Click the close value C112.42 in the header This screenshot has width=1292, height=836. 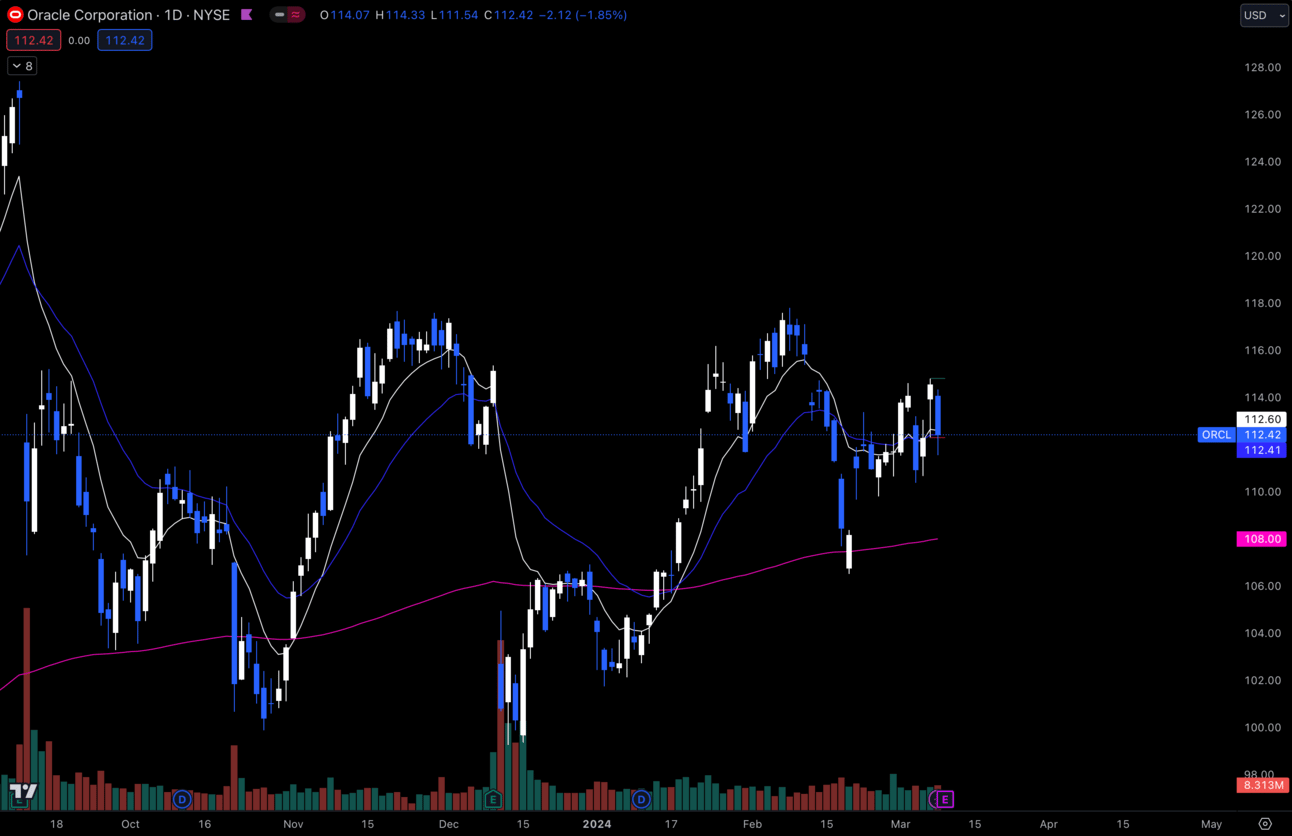pyautogui.click(x=509, y=15)
